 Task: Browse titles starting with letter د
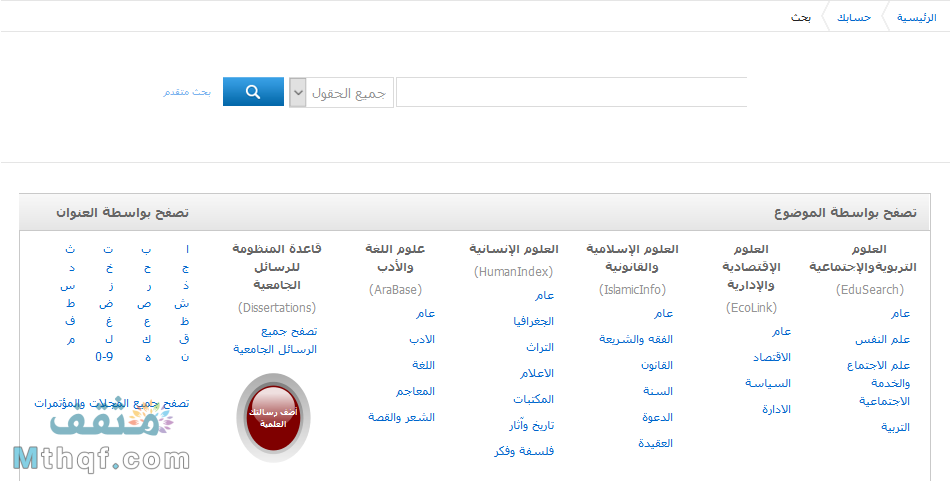[x=72, y=267]
